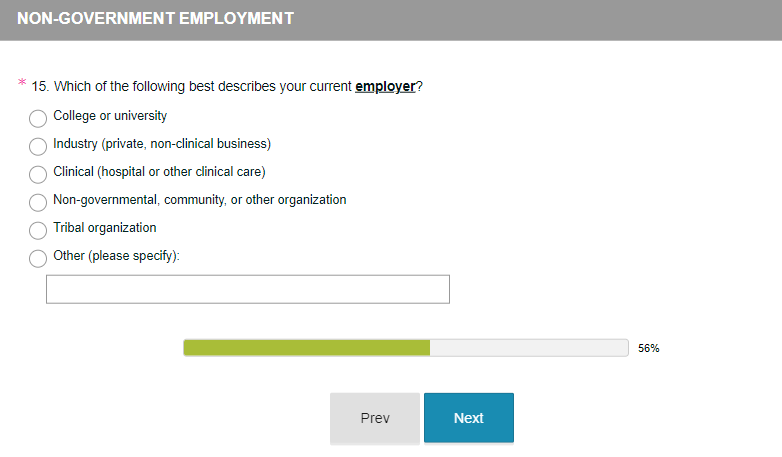Choose the Industry (private, non-clinical business) radio button

pyautogui.click(x=38, y=147)
